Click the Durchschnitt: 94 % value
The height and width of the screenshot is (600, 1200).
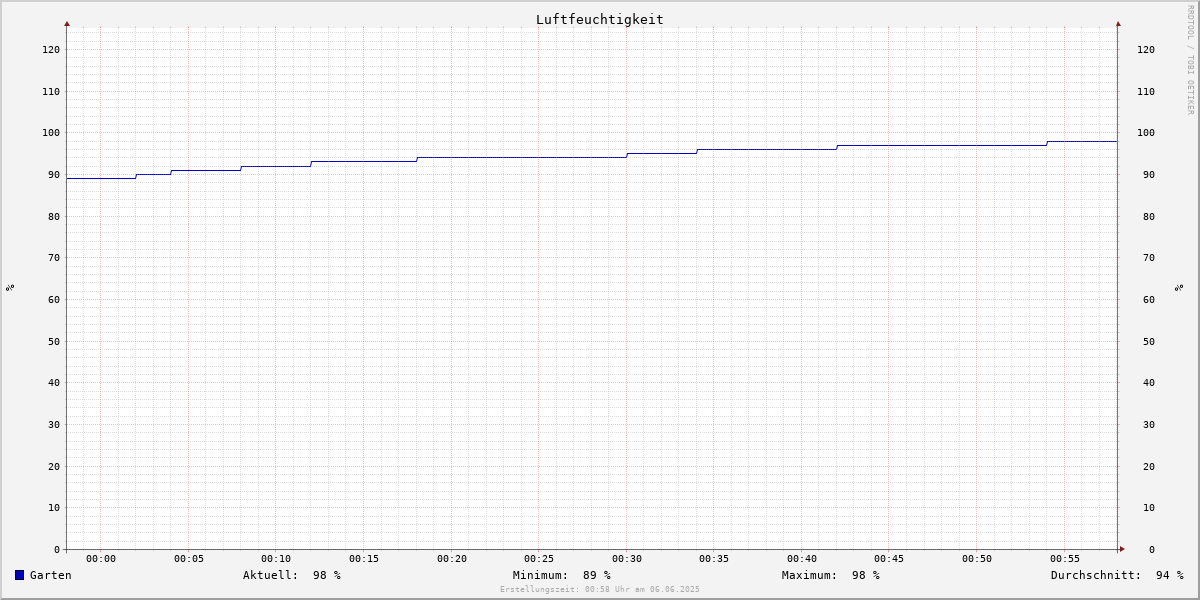(1117, 575)
